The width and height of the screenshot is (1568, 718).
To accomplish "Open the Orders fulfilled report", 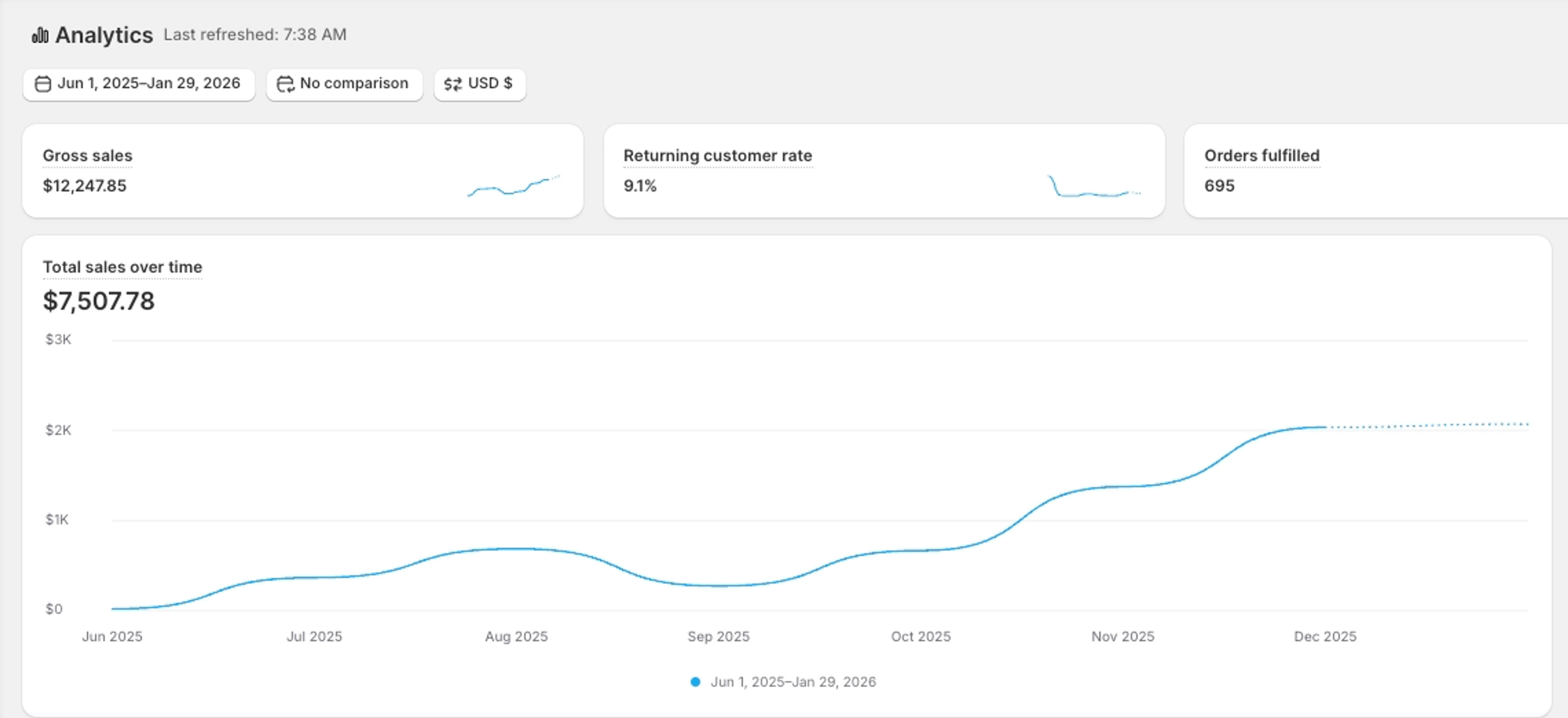I will point(1262,156).
